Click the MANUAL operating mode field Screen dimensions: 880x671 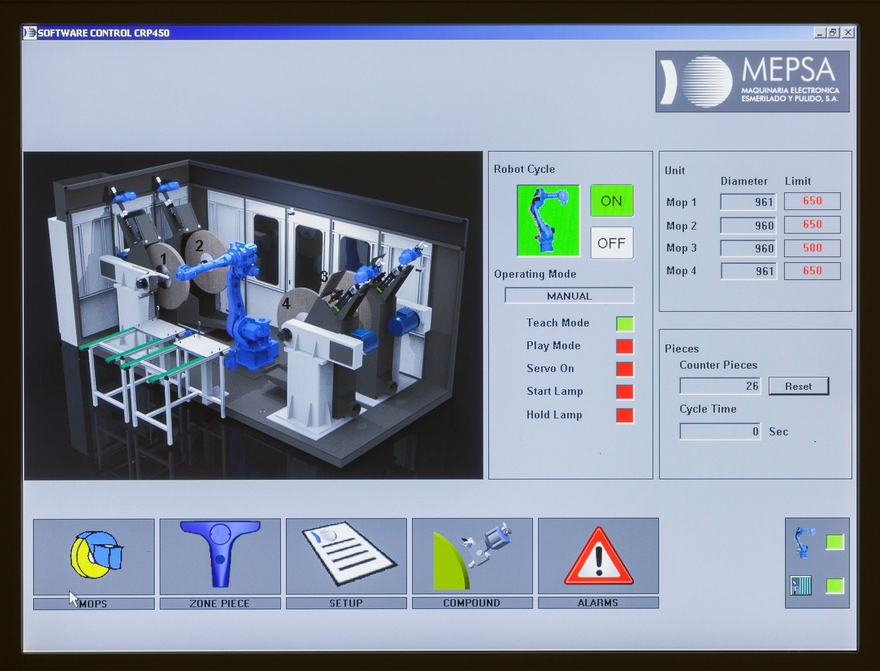[569, 296]
